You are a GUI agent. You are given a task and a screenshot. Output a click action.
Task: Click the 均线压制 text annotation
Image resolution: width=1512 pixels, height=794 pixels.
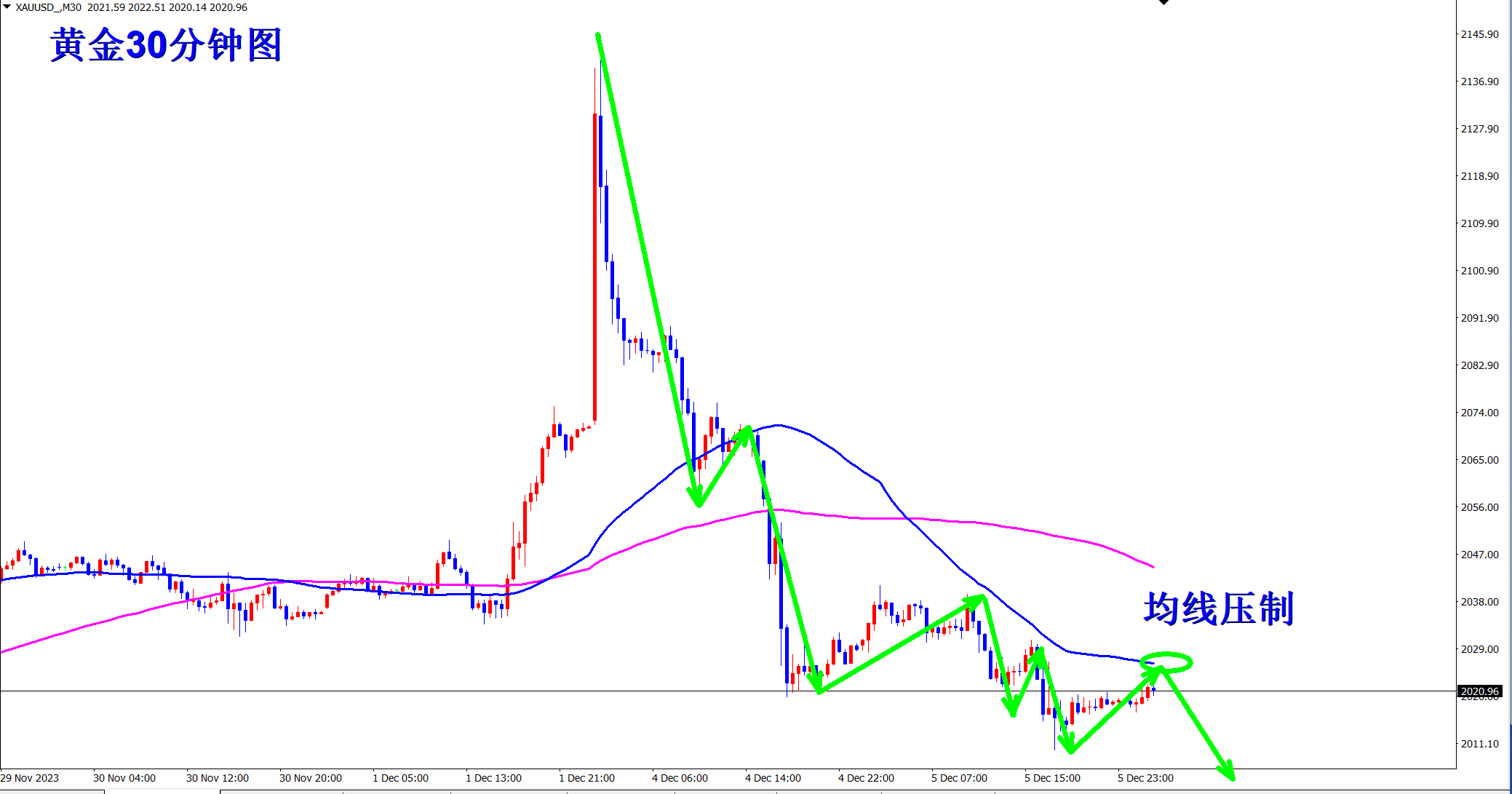(1218, 608)
